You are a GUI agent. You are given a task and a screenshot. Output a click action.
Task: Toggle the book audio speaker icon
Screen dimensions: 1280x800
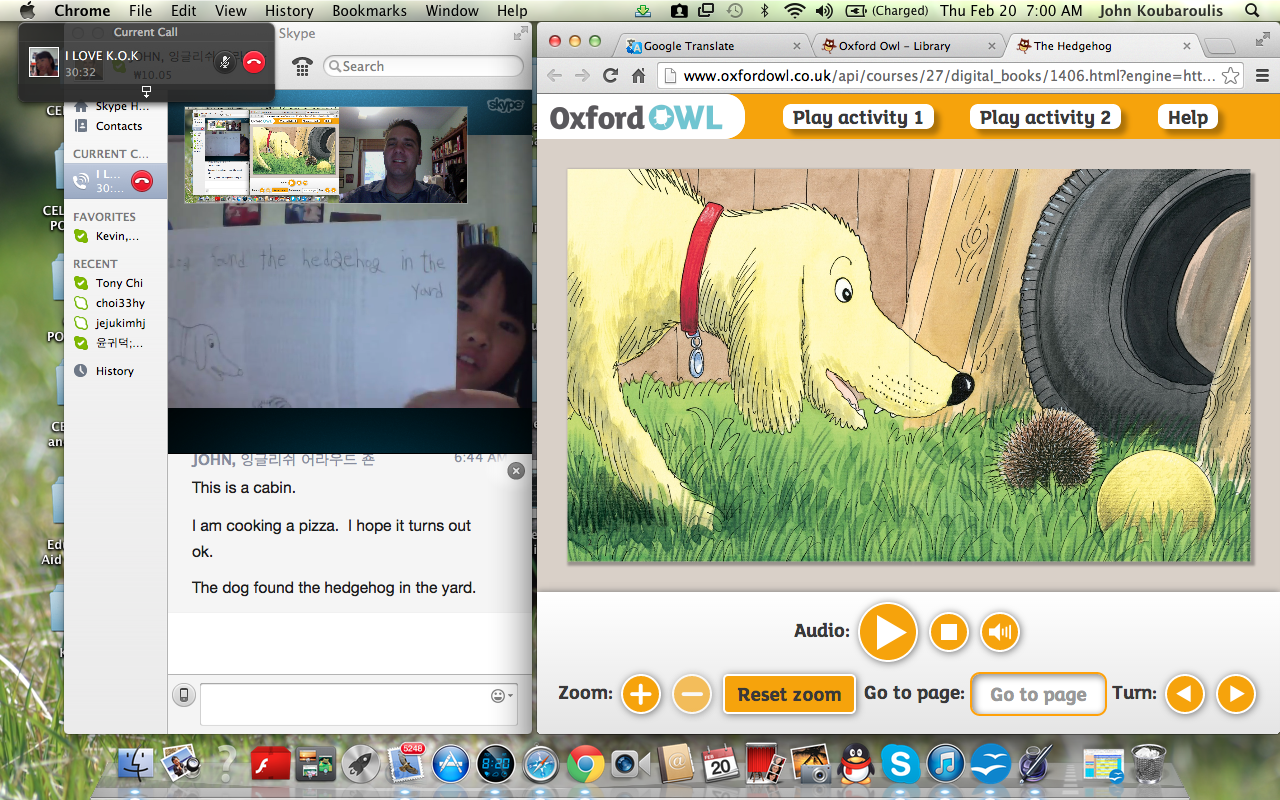(1000, 632)
